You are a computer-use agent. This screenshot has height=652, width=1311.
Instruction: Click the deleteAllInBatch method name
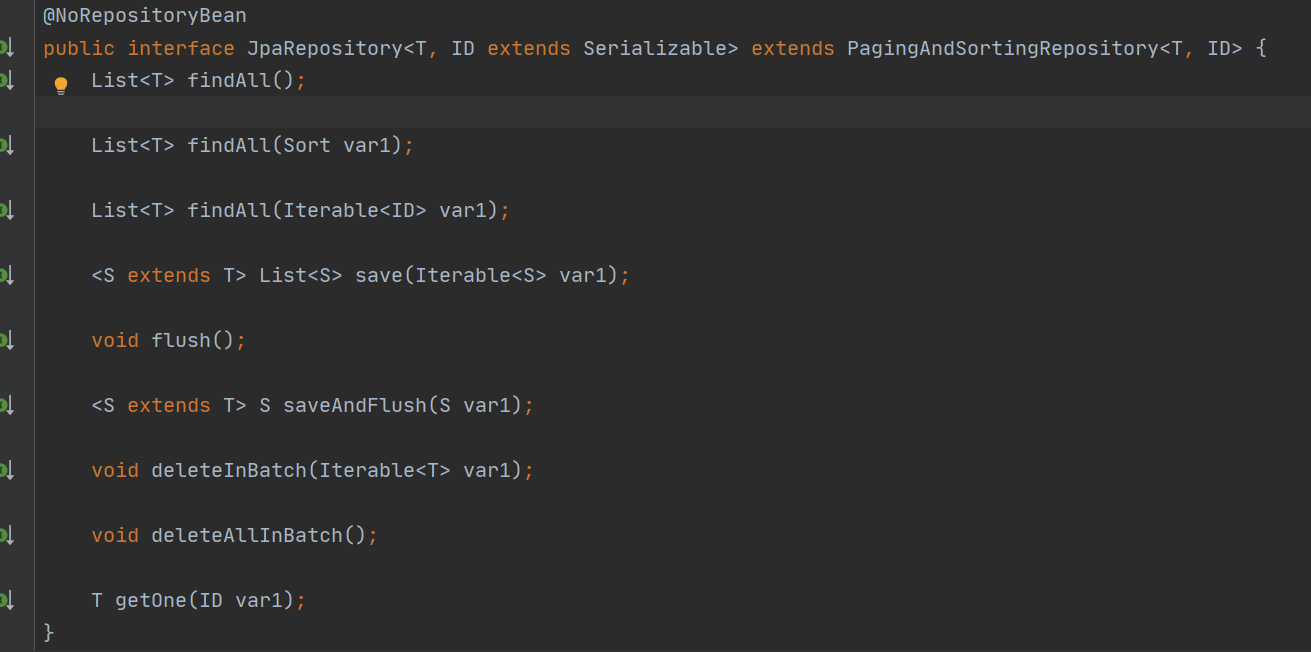pos(247,535)
